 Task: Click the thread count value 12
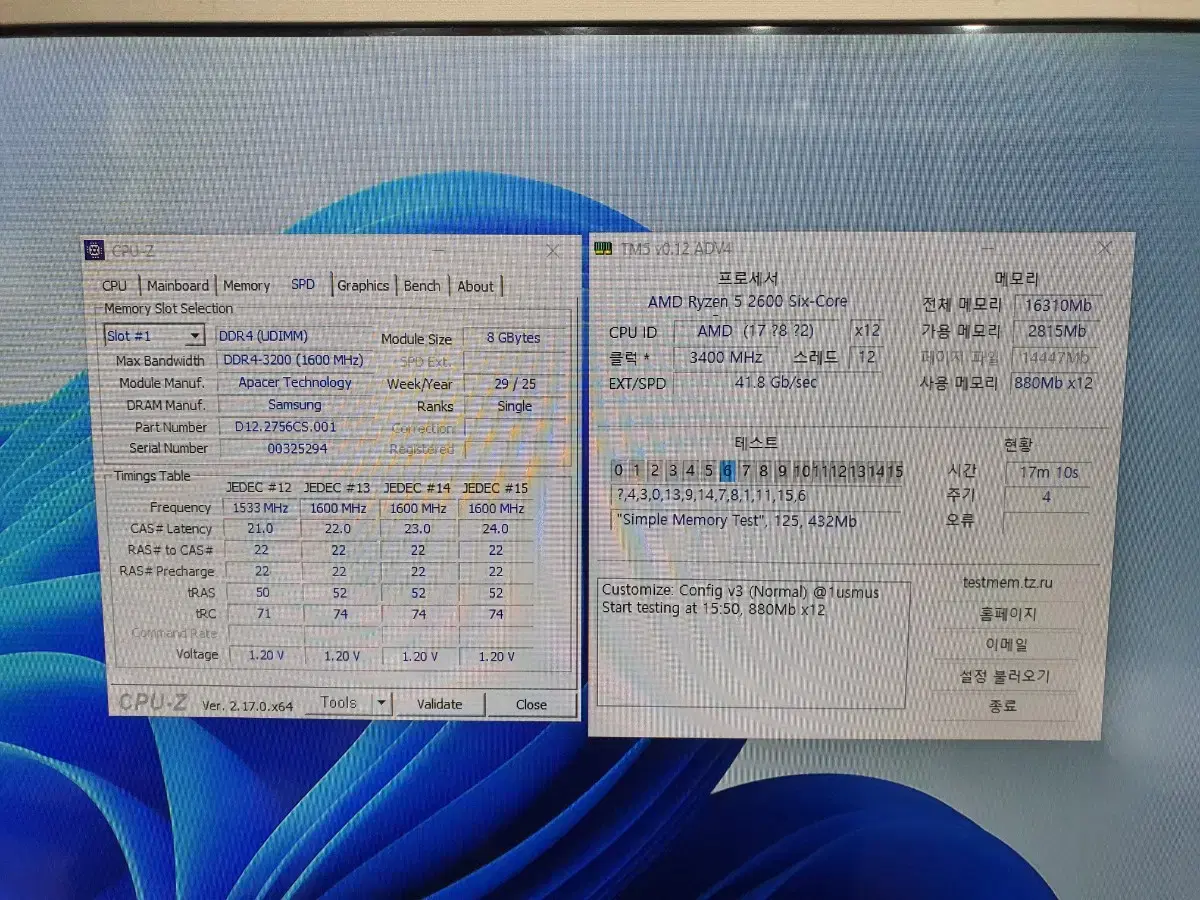tap(865, 357)
